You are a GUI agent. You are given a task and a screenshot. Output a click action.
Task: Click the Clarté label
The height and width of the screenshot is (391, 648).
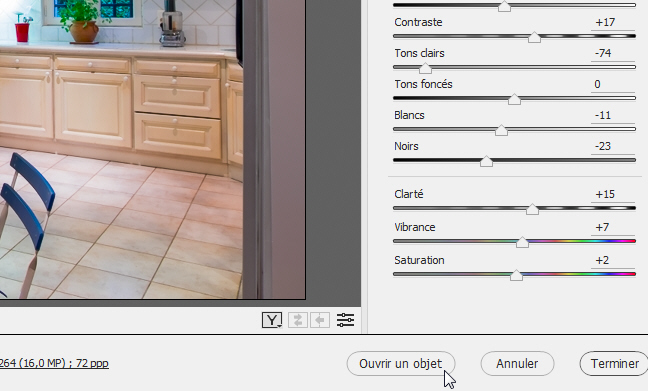(x=409, y=194)
